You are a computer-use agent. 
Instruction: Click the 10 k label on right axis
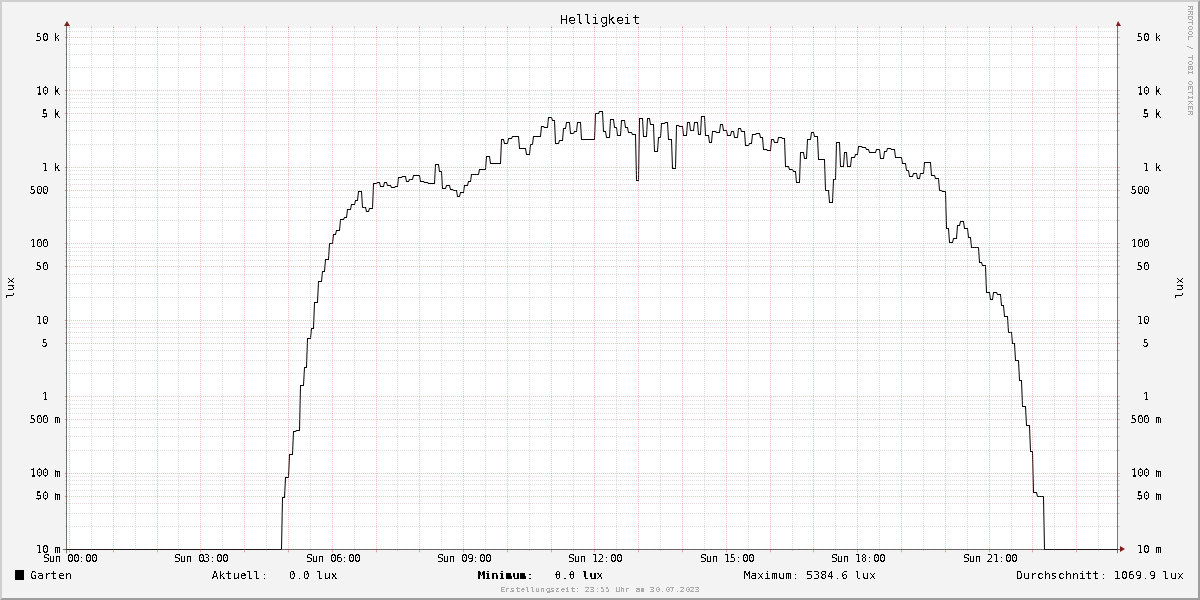click(1148, 91)
